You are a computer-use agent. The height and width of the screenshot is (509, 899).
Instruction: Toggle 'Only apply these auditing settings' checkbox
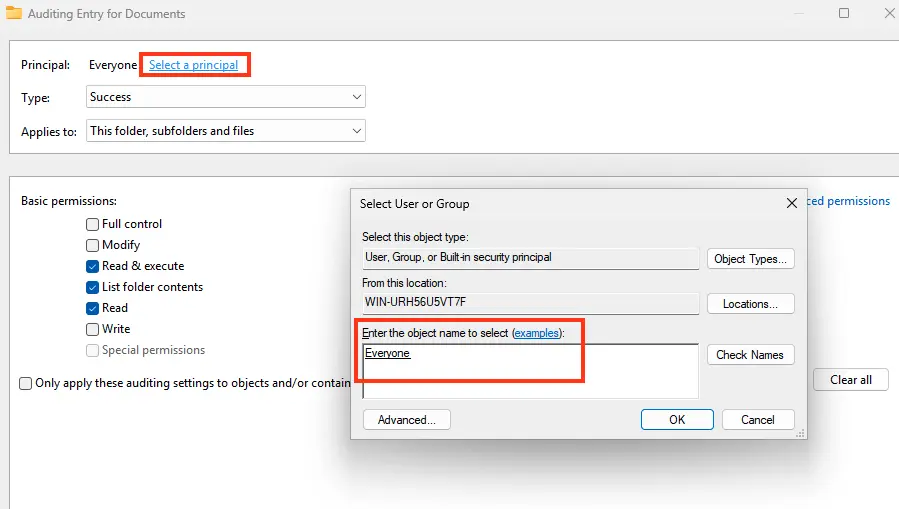click(x=26, y=383)
